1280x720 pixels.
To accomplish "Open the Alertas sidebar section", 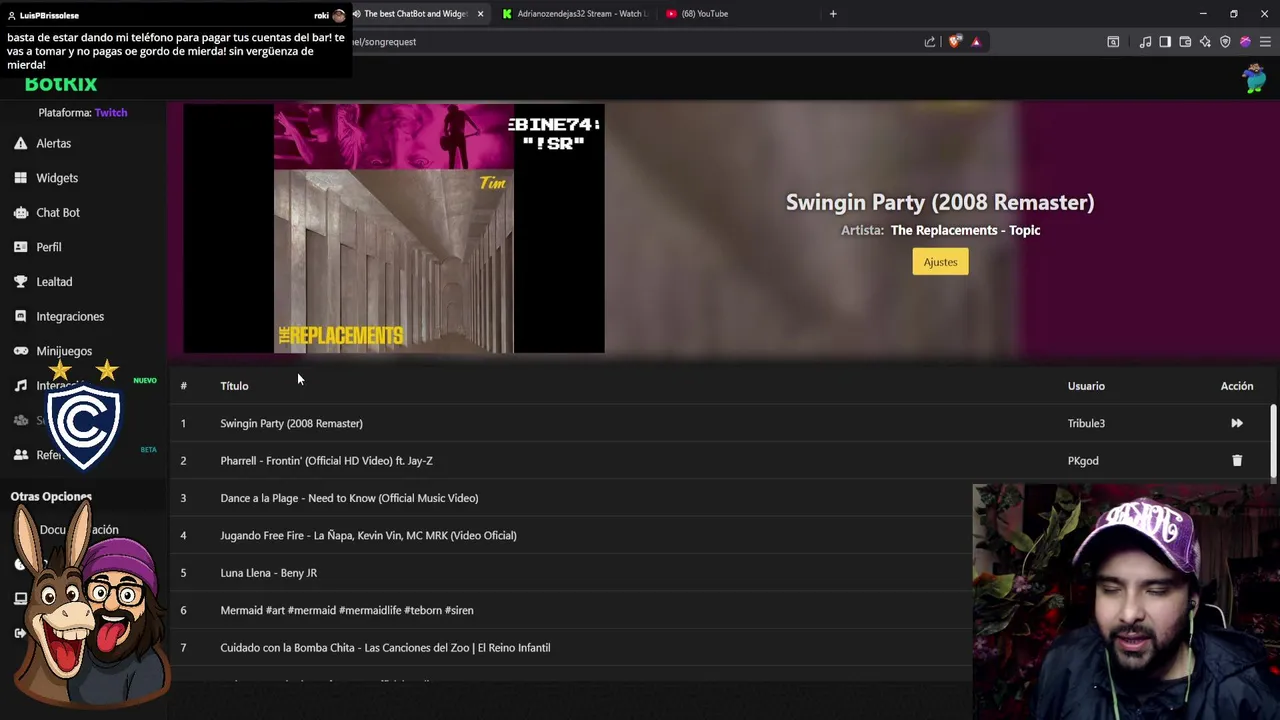I will click(x=53, y=143).
